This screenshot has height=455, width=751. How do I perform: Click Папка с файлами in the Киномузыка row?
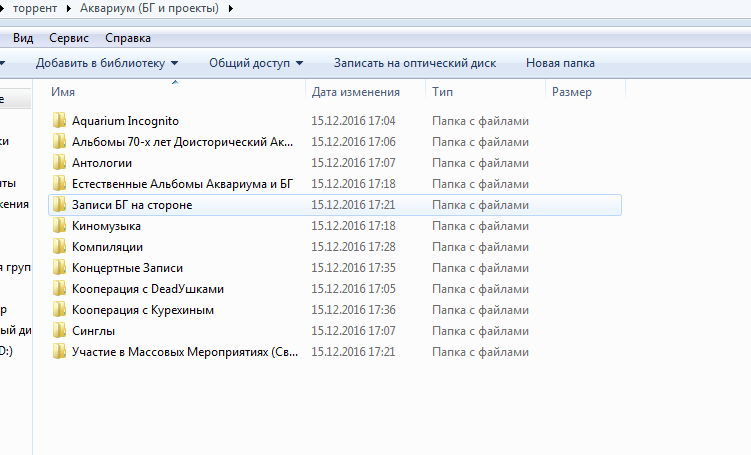pos(480,226)
